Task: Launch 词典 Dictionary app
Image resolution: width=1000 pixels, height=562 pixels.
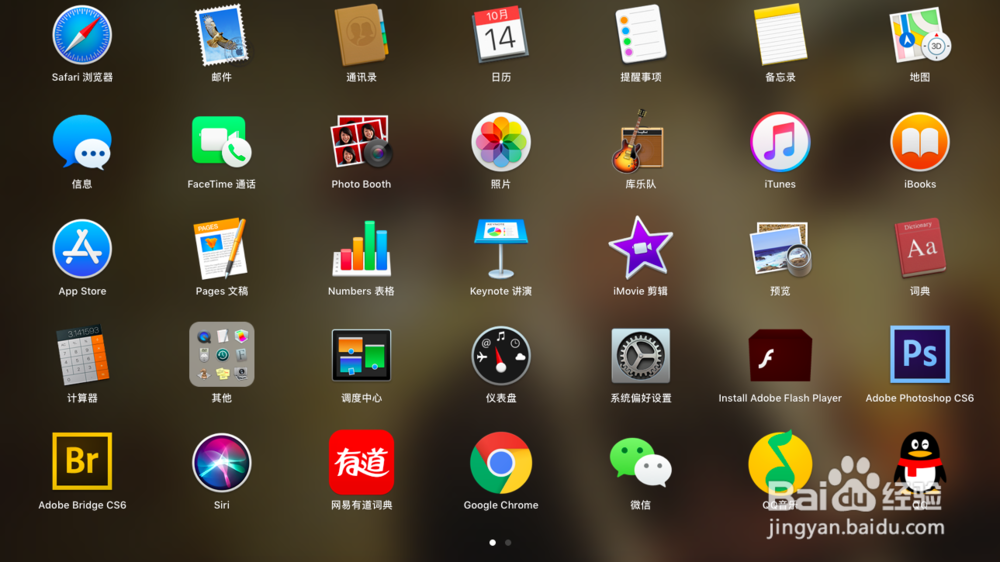Action: (920, 249)
